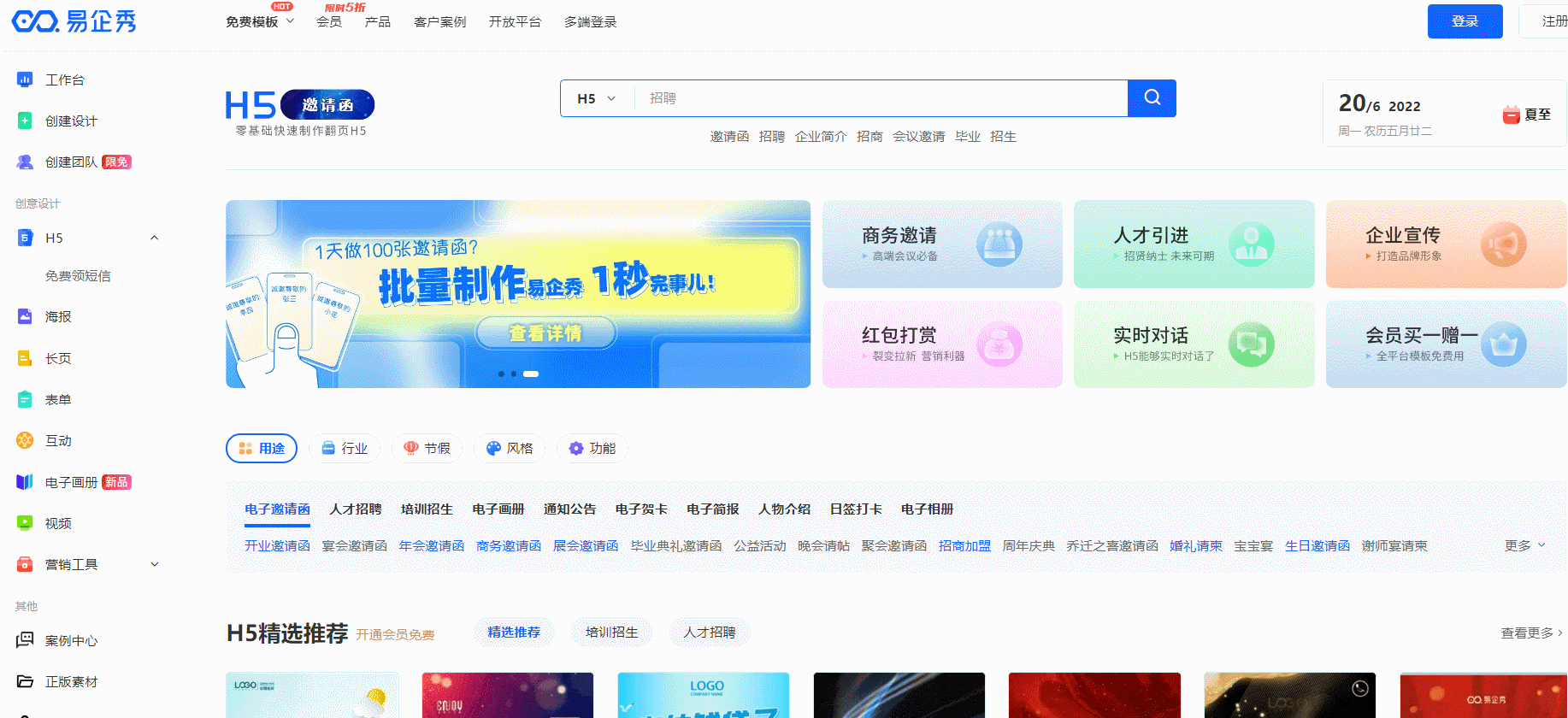Click the 营销工具 icon
Viewport: 1568px width, 718px height.
pyautogui.click(x=25, y=564)
